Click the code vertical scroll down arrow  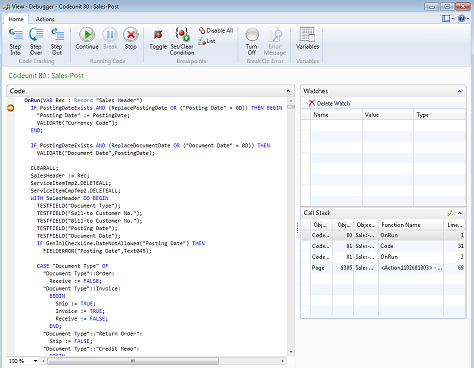pyautogui.click(x=291, y=352)
